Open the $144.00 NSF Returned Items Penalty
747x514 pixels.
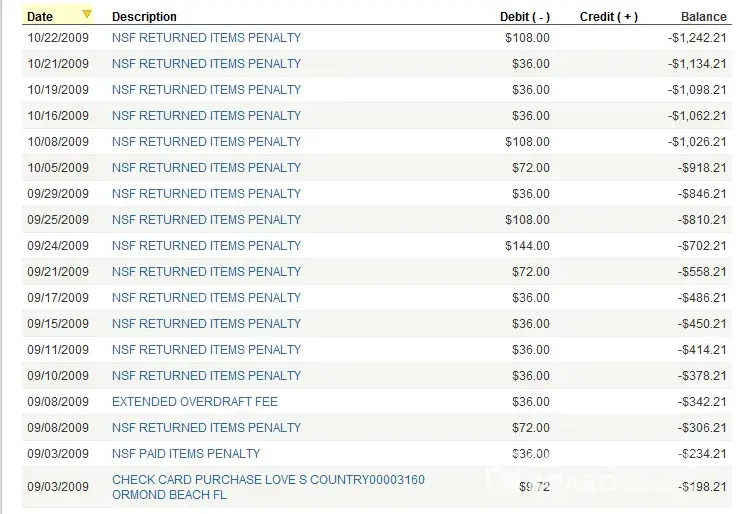point(206,246)
